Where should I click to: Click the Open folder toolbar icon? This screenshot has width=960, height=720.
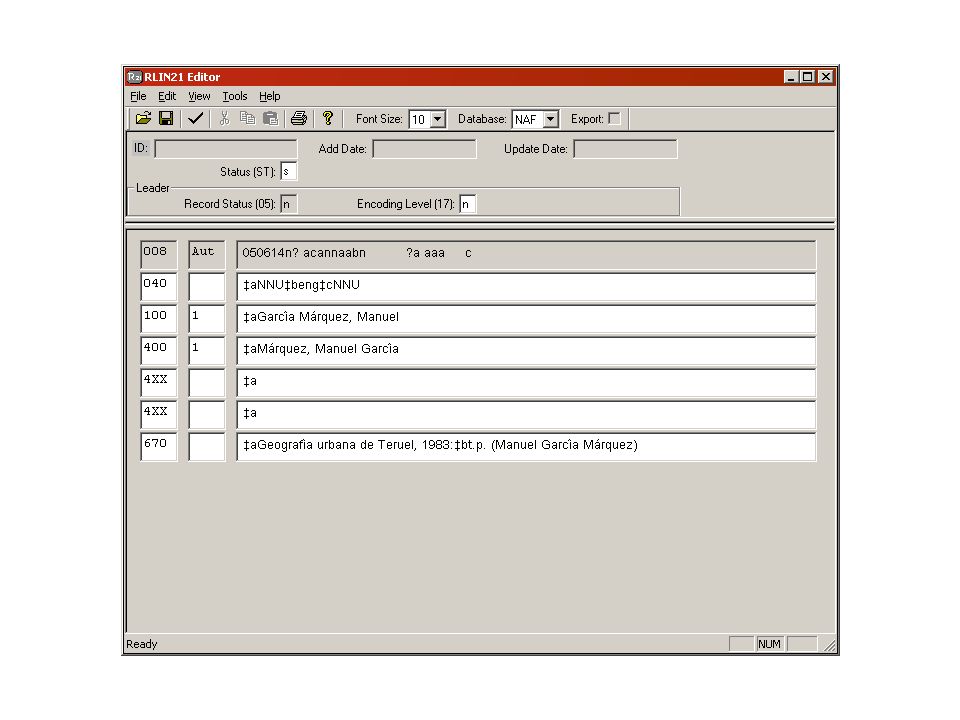coord(143,118)
